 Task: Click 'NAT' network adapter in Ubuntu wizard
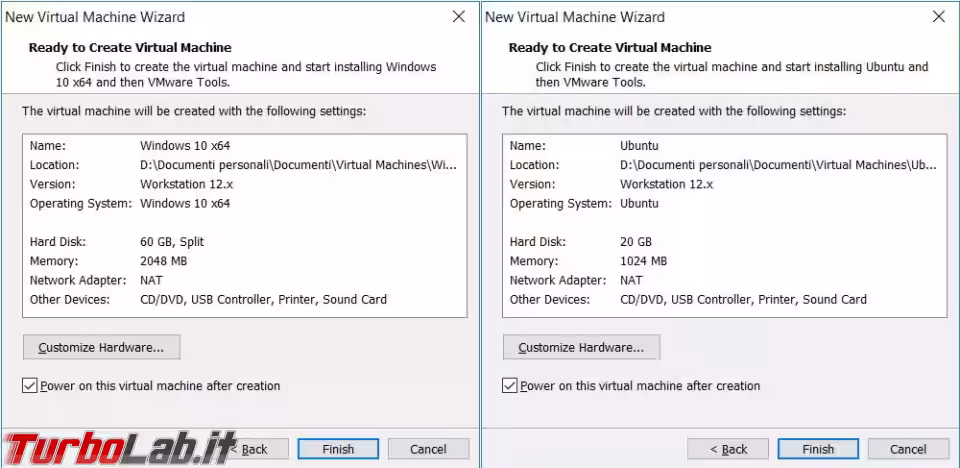click(x=631, y=280)
